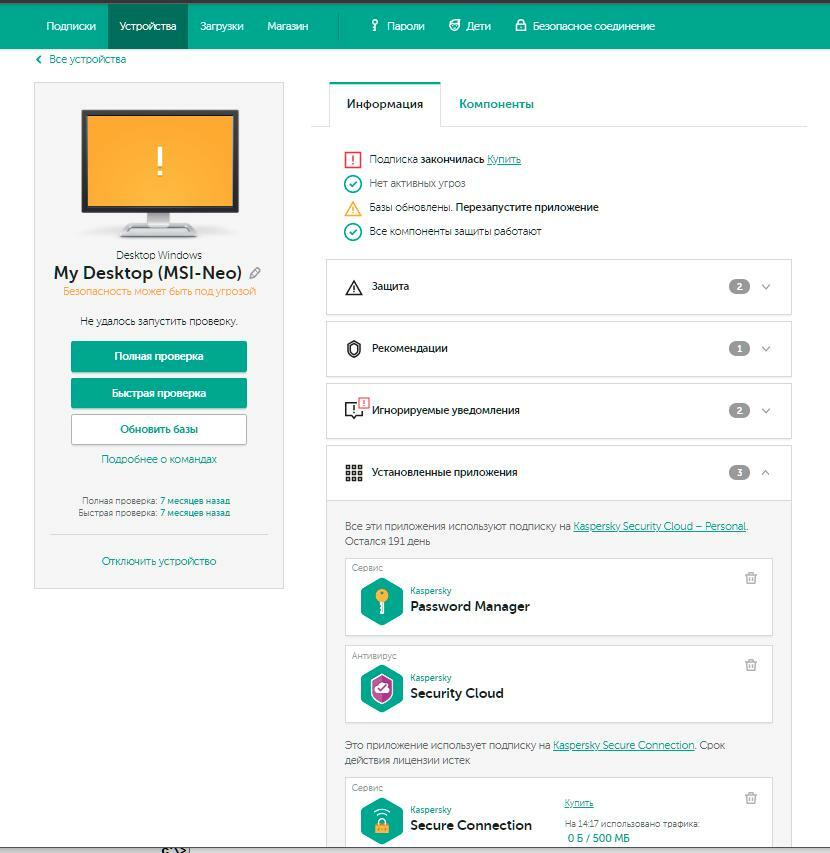The height and width of the screenshot is (853, 830).
Task: Click the warning triangle icon in Защита row
Action: point(354,287)
